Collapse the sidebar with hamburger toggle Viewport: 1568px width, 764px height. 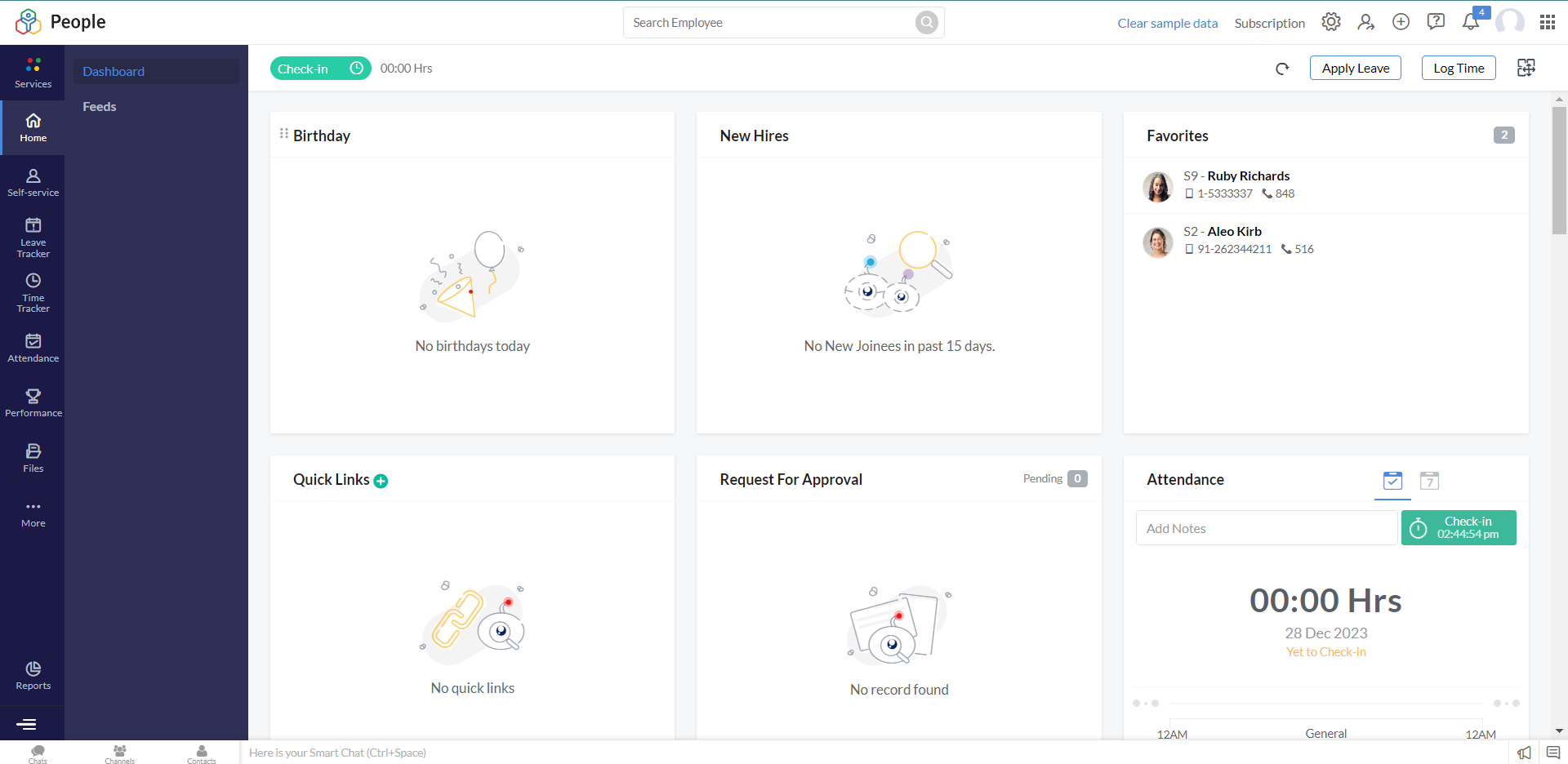[x=26, y=724]
